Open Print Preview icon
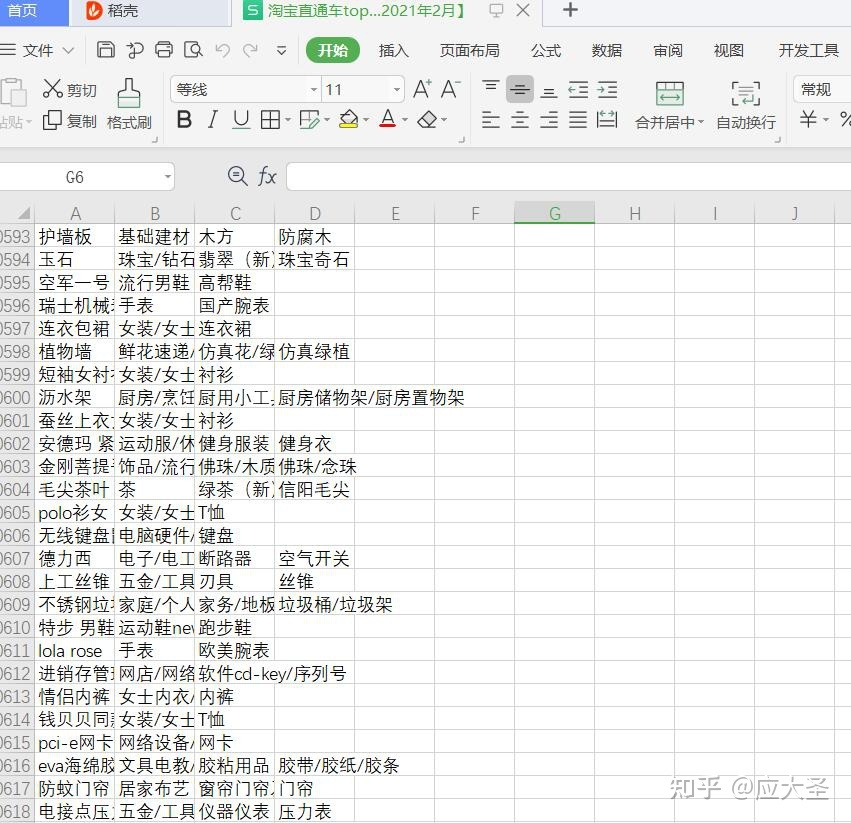The height and width of the screenshot is (823, 851). (193, 50)
